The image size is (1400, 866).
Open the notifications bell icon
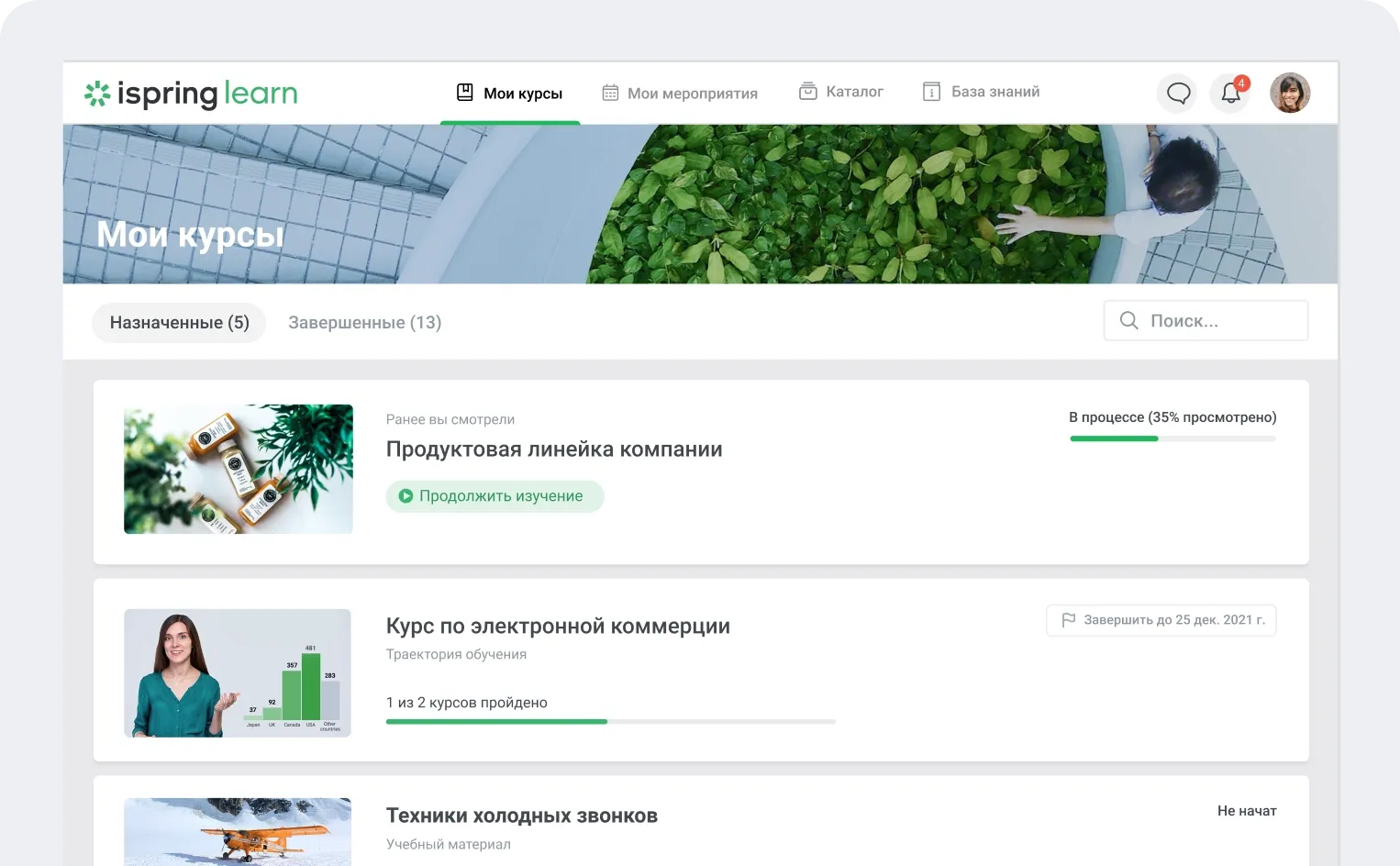pyautogui.click(x=1230, y=93)
